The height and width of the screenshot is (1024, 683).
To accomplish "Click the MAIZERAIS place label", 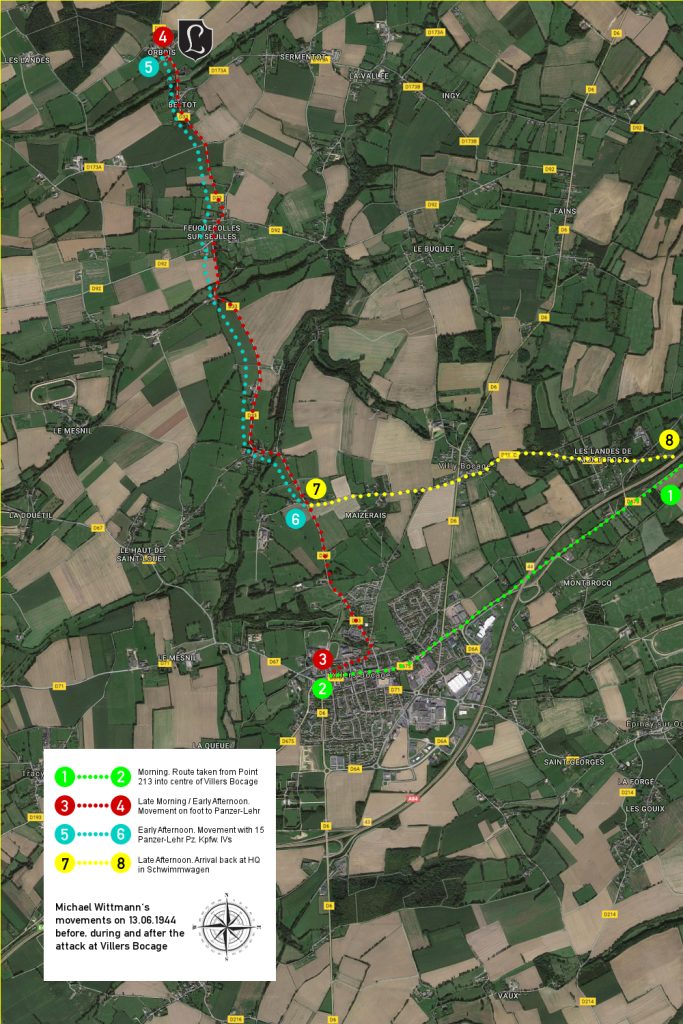I will (365, 515).
